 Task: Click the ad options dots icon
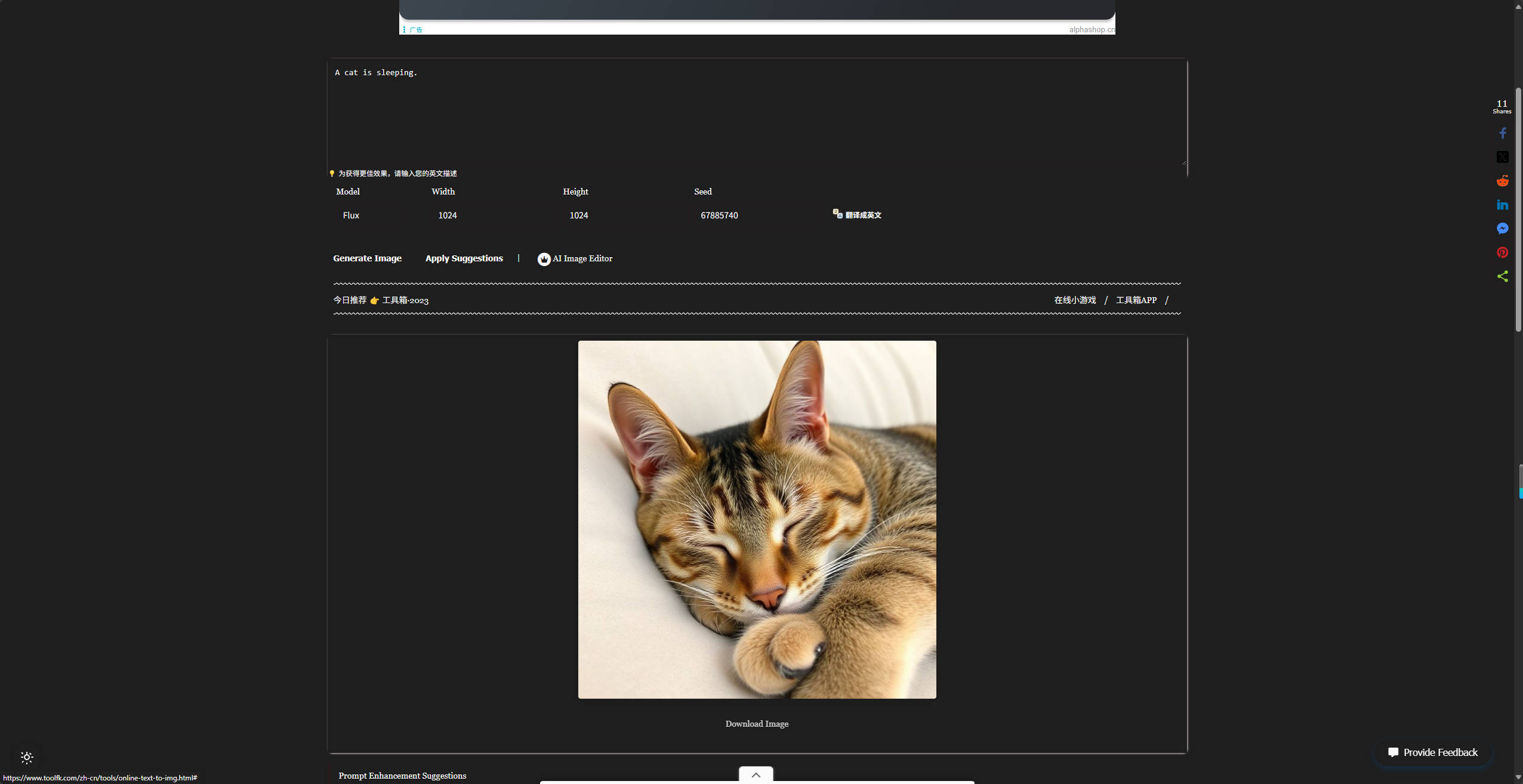tap(404, 29)
